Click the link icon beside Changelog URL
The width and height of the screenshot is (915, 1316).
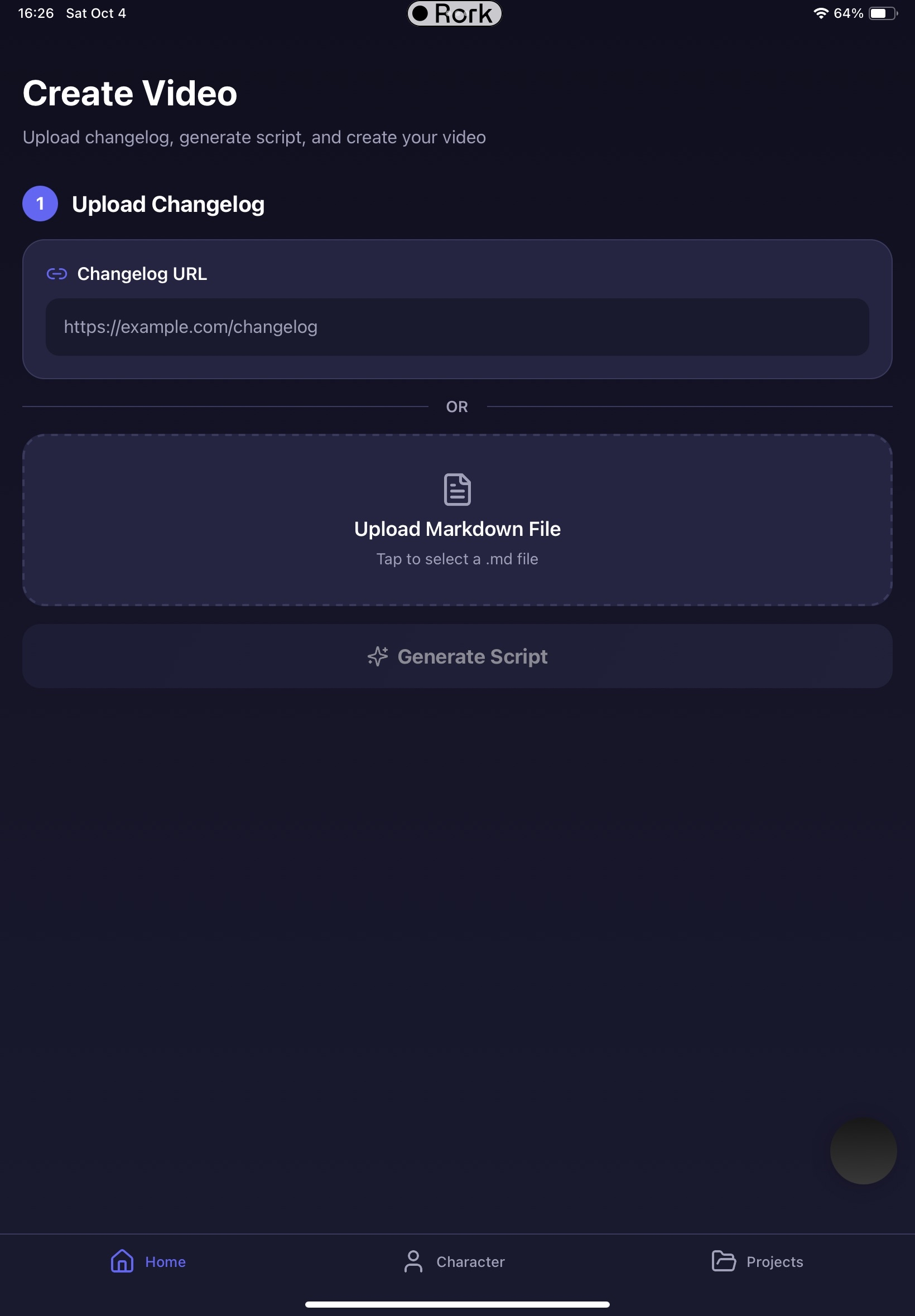point(57,274)
